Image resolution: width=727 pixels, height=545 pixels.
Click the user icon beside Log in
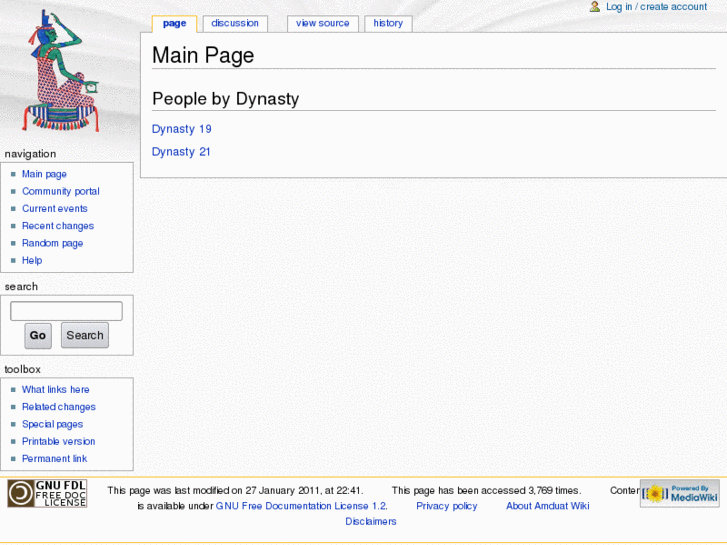tap(595, 6)
